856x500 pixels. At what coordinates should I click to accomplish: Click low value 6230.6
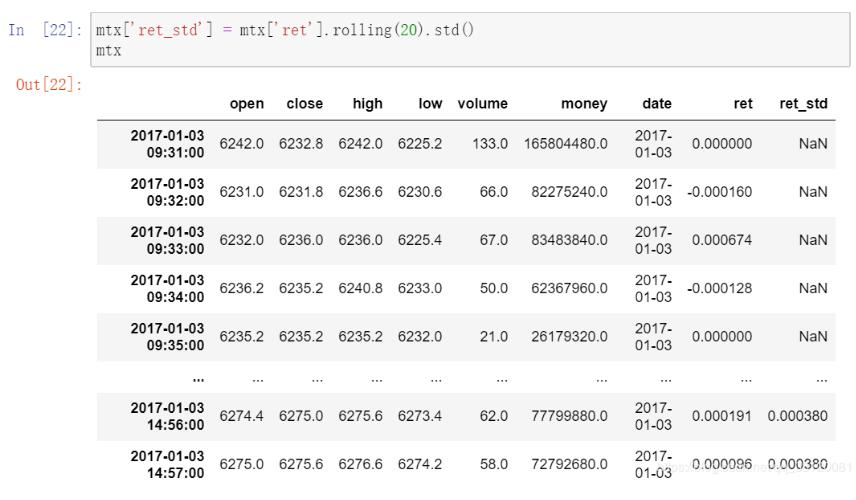click(420, 192)
